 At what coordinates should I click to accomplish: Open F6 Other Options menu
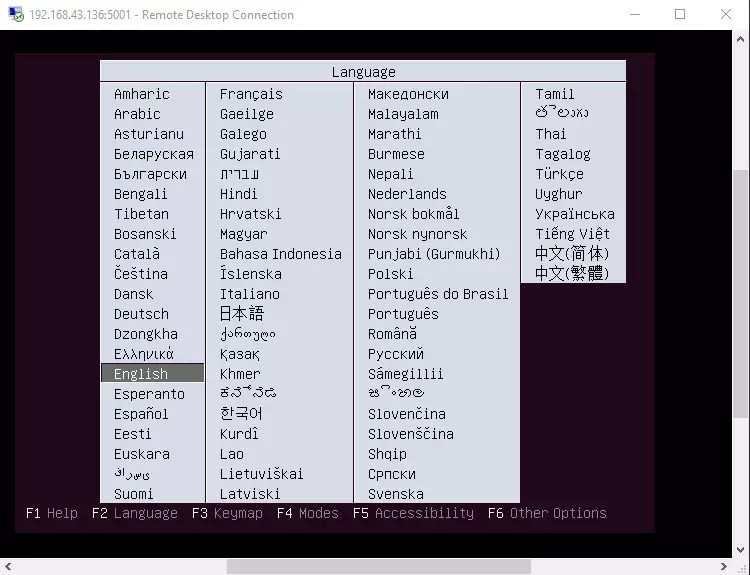(547, 513)
